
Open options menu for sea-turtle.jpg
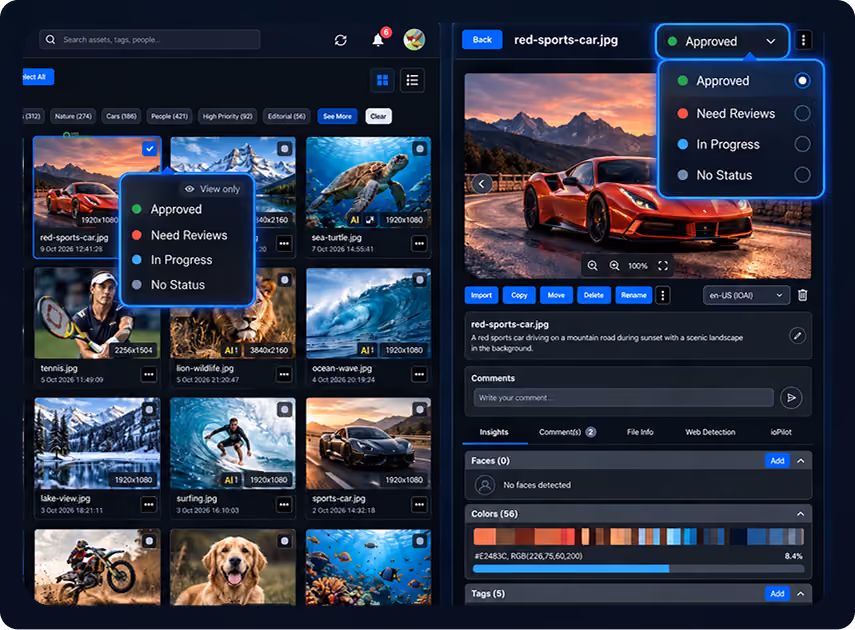pyautogui.click(x=419, y=243)
